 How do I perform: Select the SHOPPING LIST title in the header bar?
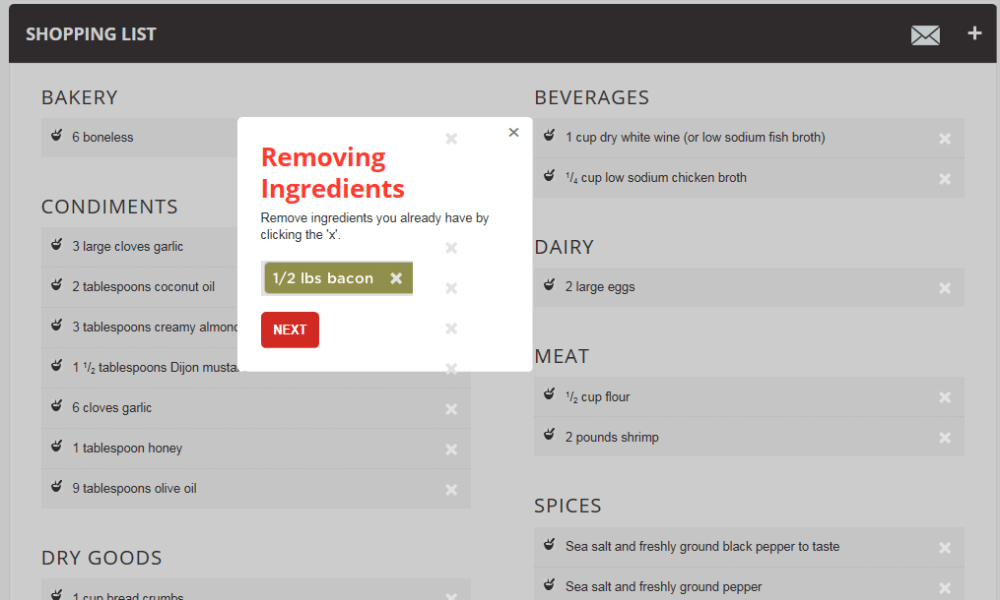pyautogui.click(x=91, y=33)
